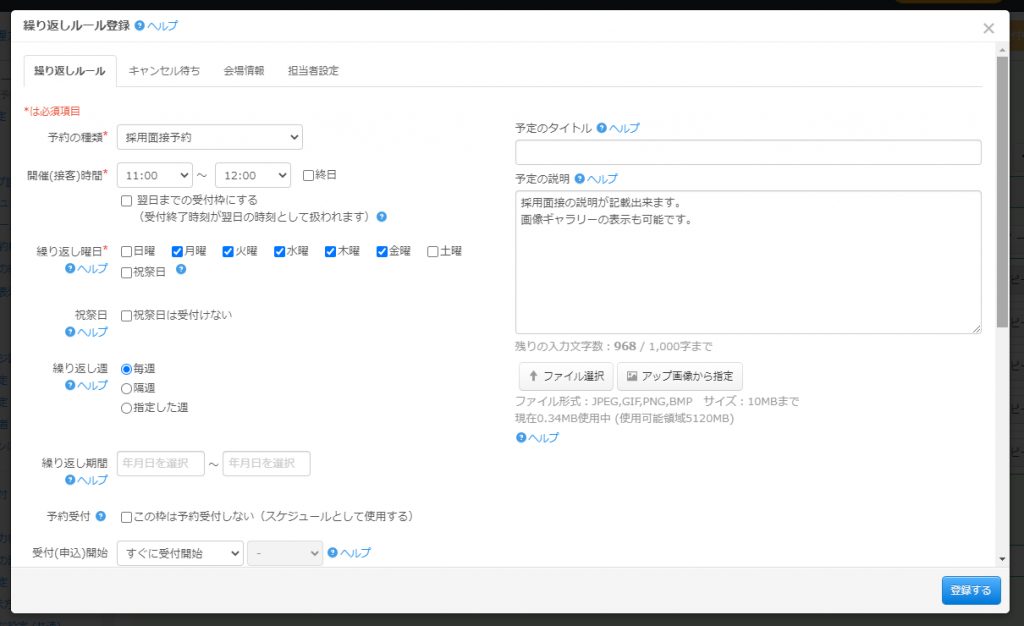The width and height of the screenshot is (1024, 626).
Task: Click info icon after 翌日 reception note
Action: coord(382,216)
